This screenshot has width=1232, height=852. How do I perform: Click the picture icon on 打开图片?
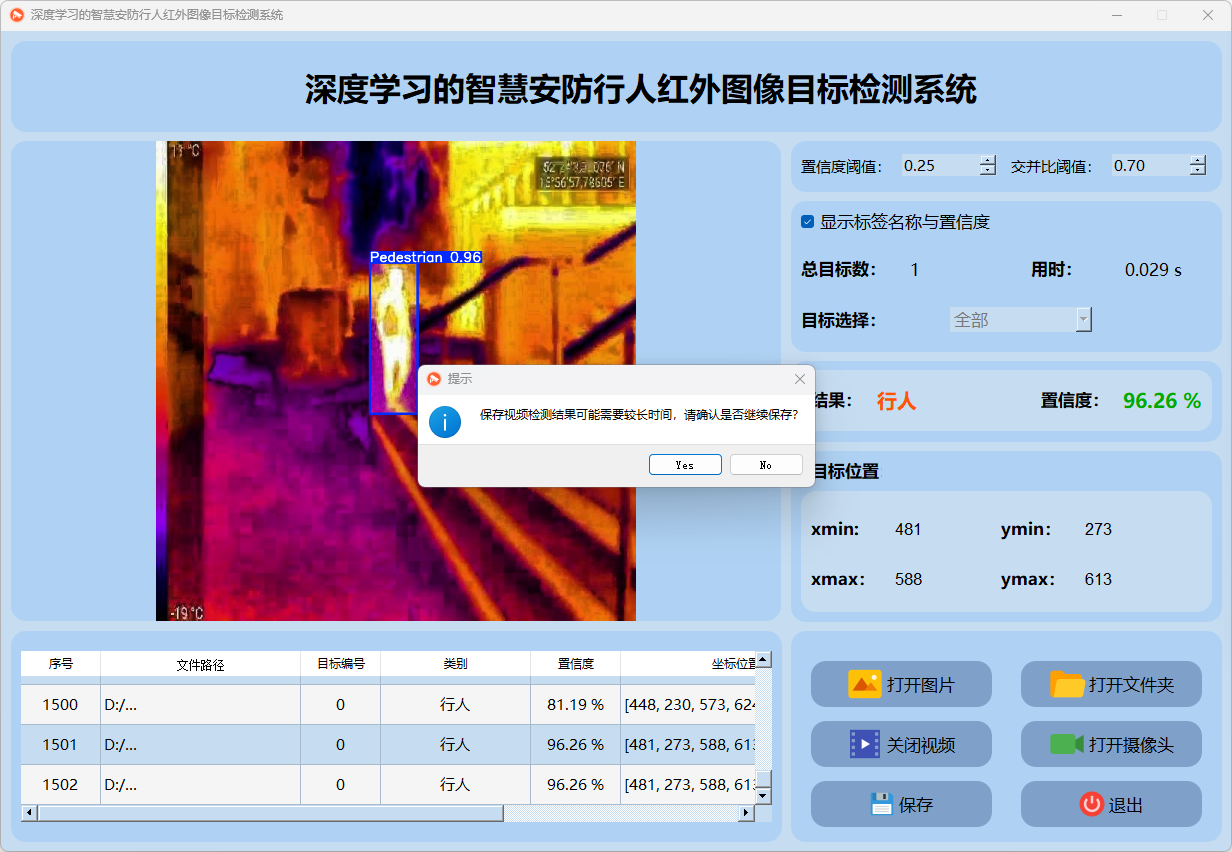pyautogui.click(x=864, y=684)
